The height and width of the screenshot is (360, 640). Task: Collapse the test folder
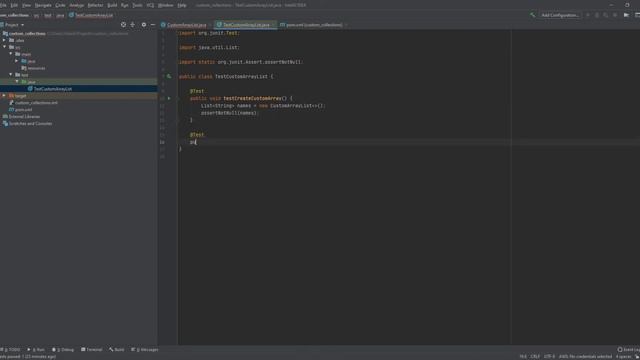pyautogui.click(x=11, y=75)
